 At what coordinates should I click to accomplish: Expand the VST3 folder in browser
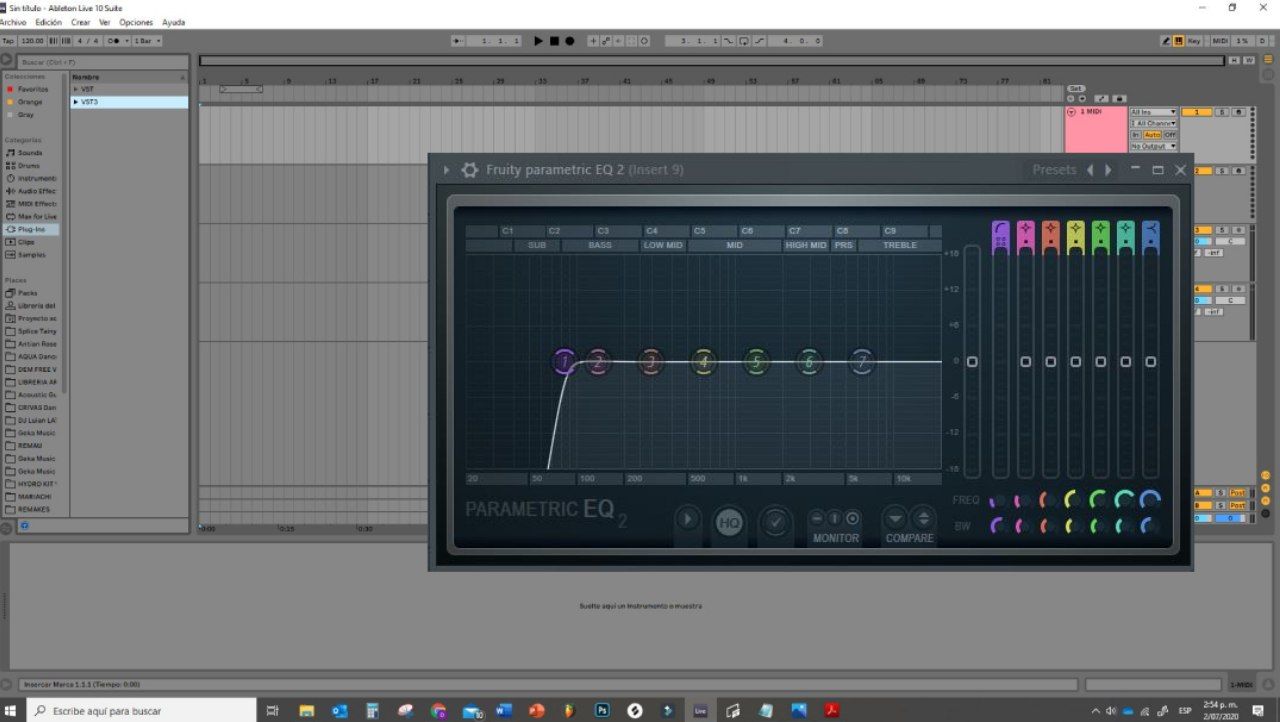click(76, 102)
